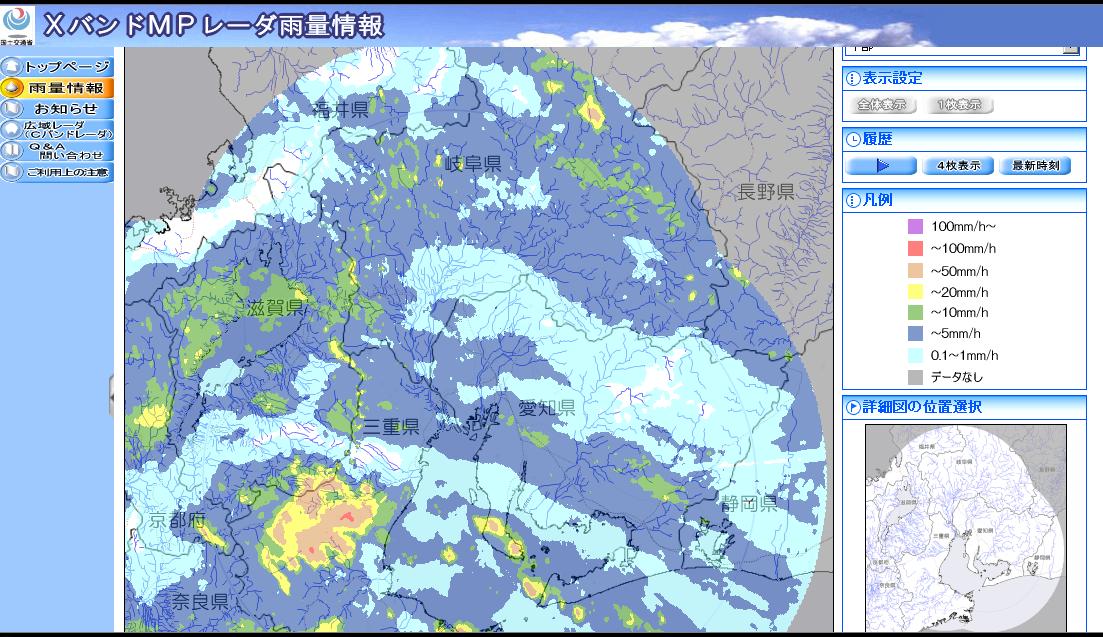Click the 静岡県 label on the map
This screenshot has height=637, width=1103.
coord(749,503)
